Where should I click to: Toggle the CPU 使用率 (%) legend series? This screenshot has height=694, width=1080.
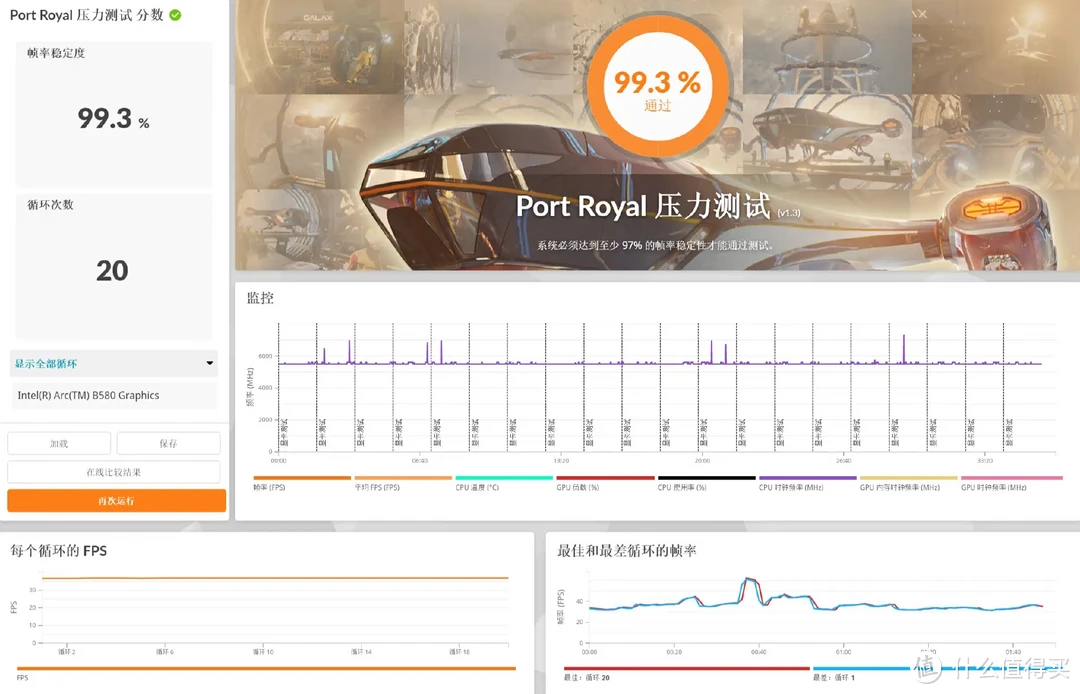point(707,483)
